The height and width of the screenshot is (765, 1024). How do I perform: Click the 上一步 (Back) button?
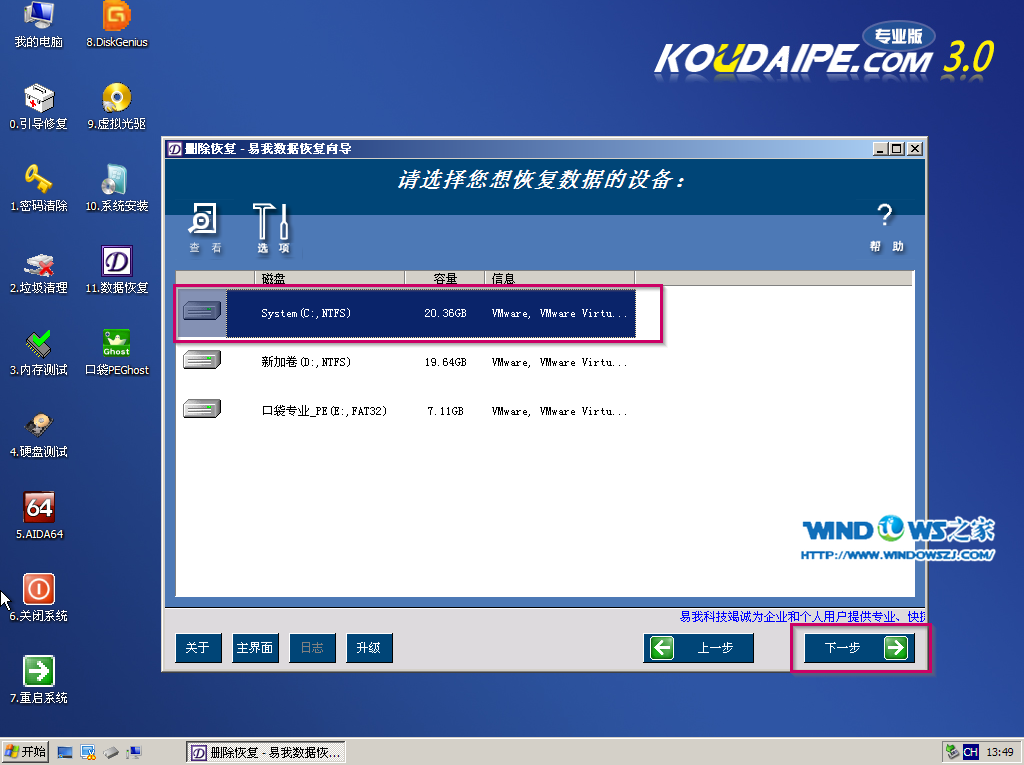[x=698, y=648]
